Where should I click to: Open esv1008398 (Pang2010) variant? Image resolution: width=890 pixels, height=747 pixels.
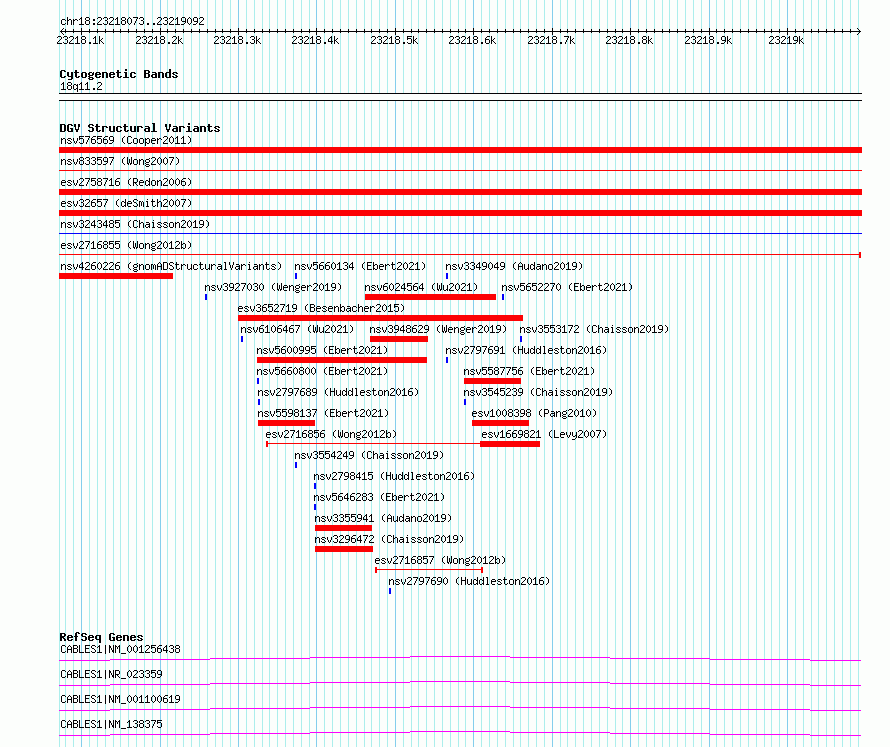coord(534,413)
